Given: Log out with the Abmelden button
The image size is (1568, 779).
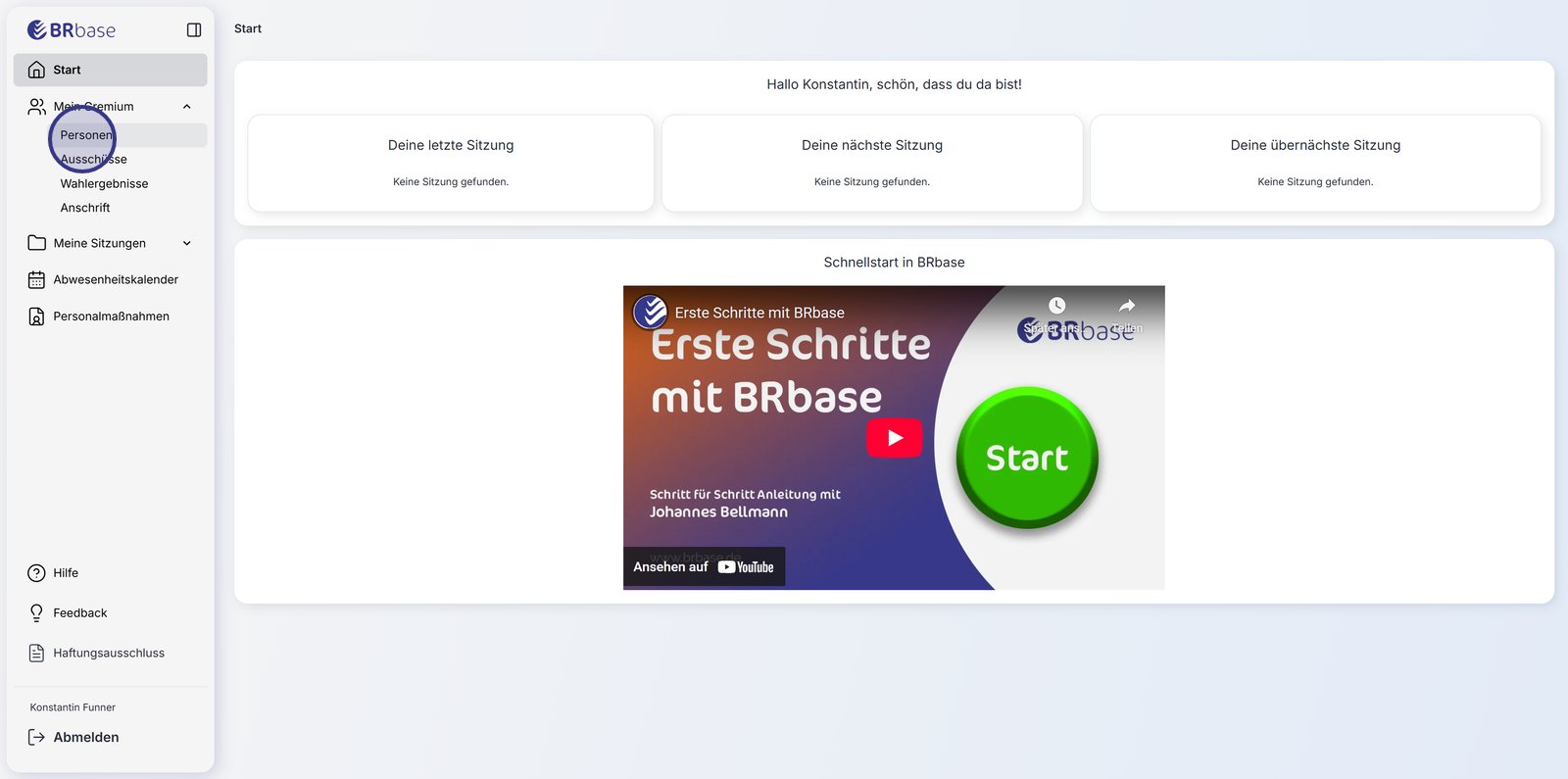Looking at the screenshot, I should click(x=86, y=738).
